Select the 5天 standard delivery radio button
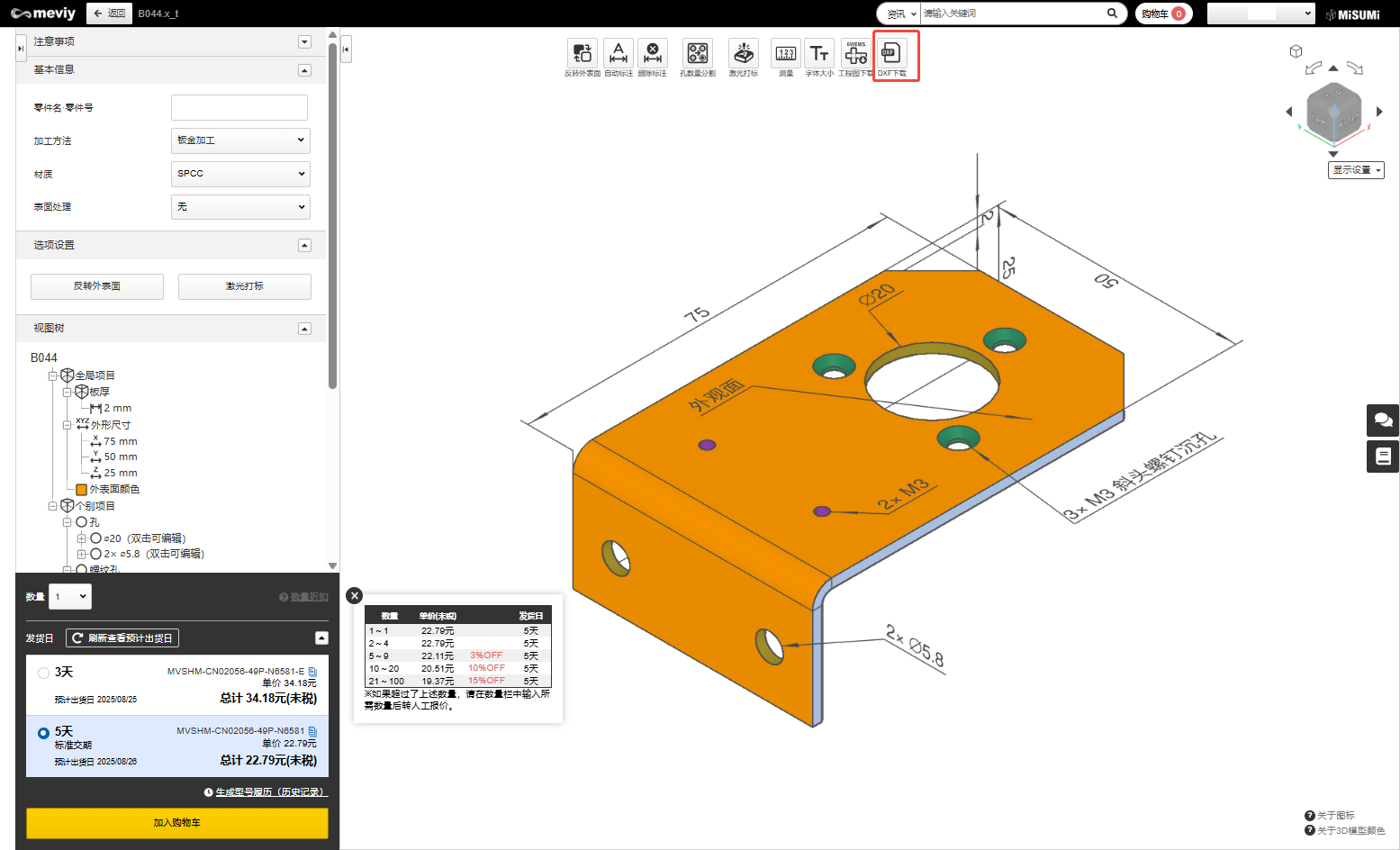This screenshot has height=850, width=1400. (x=43, y=733)
